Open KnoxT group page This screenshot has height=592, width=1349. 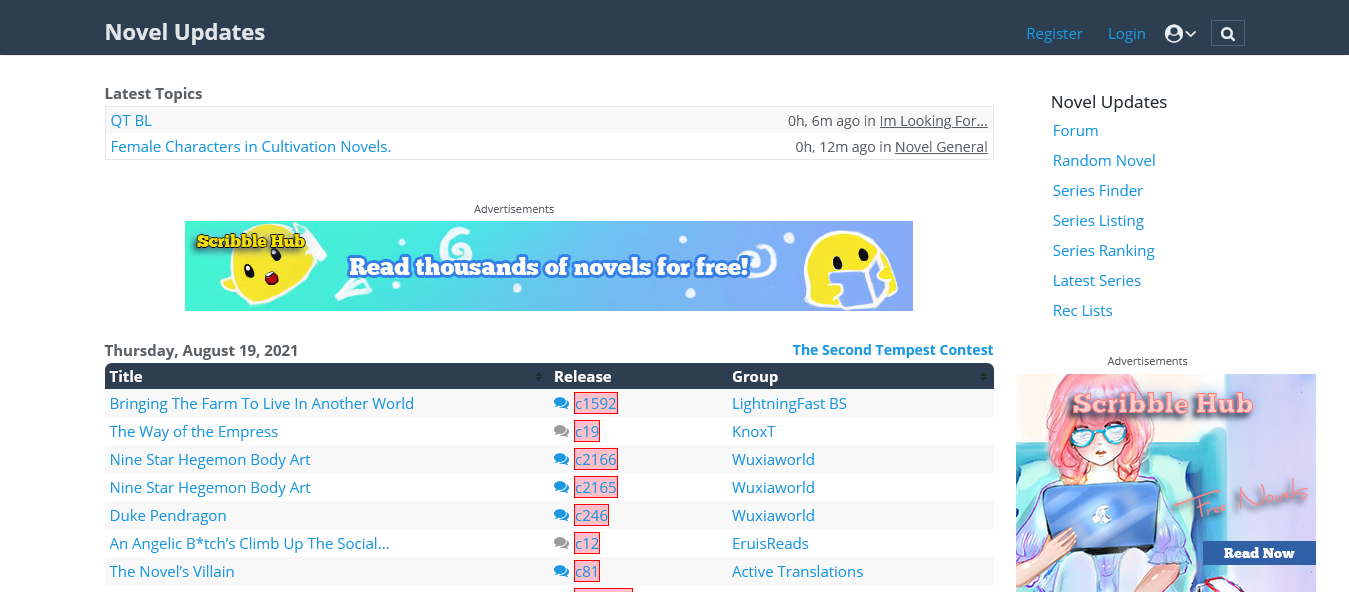tap(754, 432)
